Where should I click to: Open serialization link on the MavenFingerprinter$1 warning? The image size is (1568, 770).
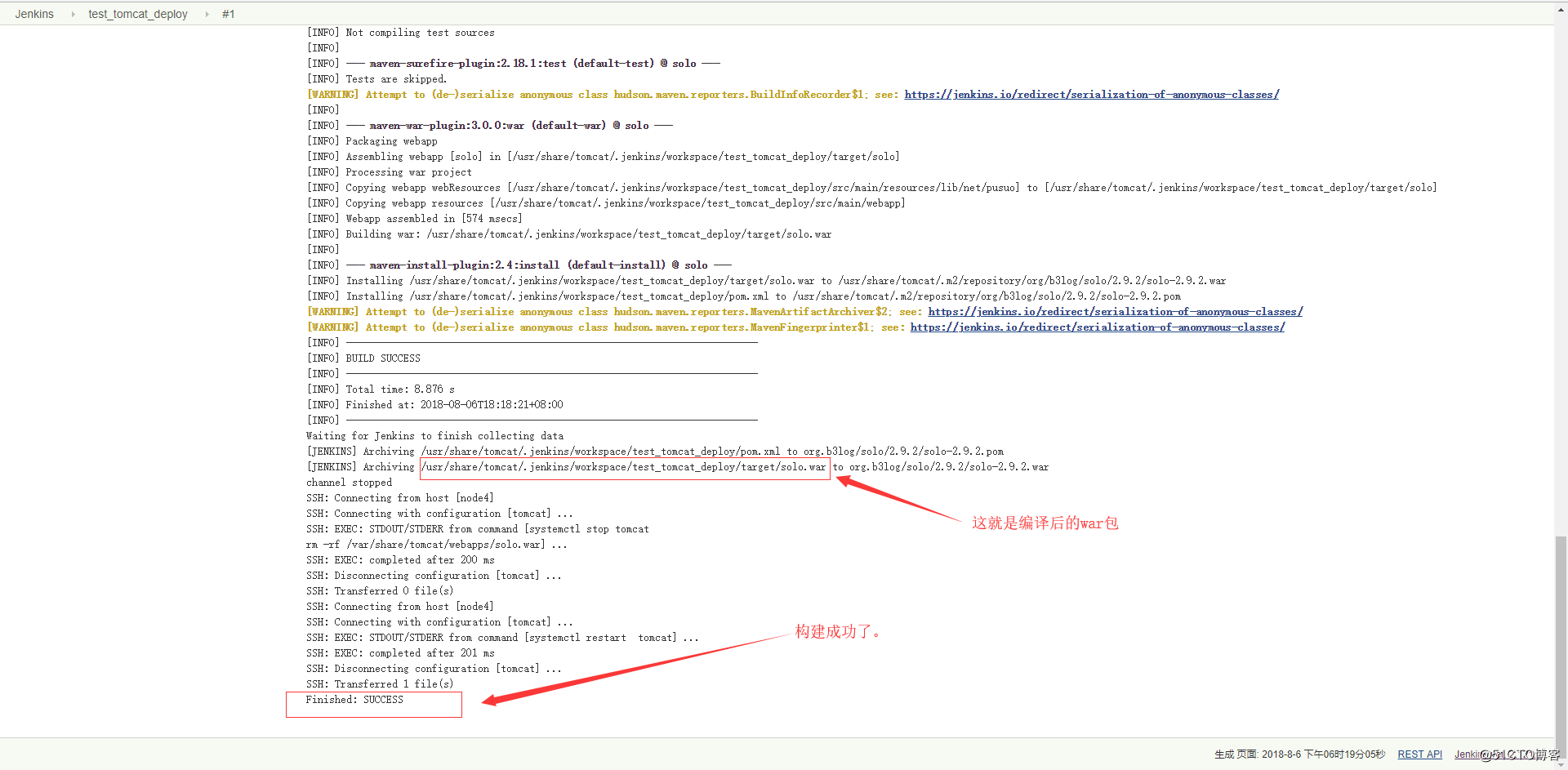1098,327
